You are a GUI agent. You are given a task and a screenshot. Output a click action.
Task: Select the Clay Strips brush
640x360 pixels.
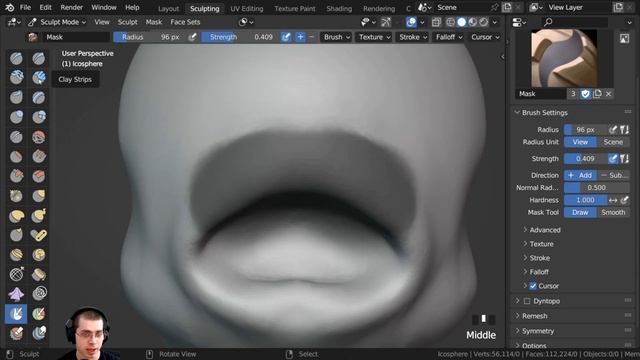[39, 78]
